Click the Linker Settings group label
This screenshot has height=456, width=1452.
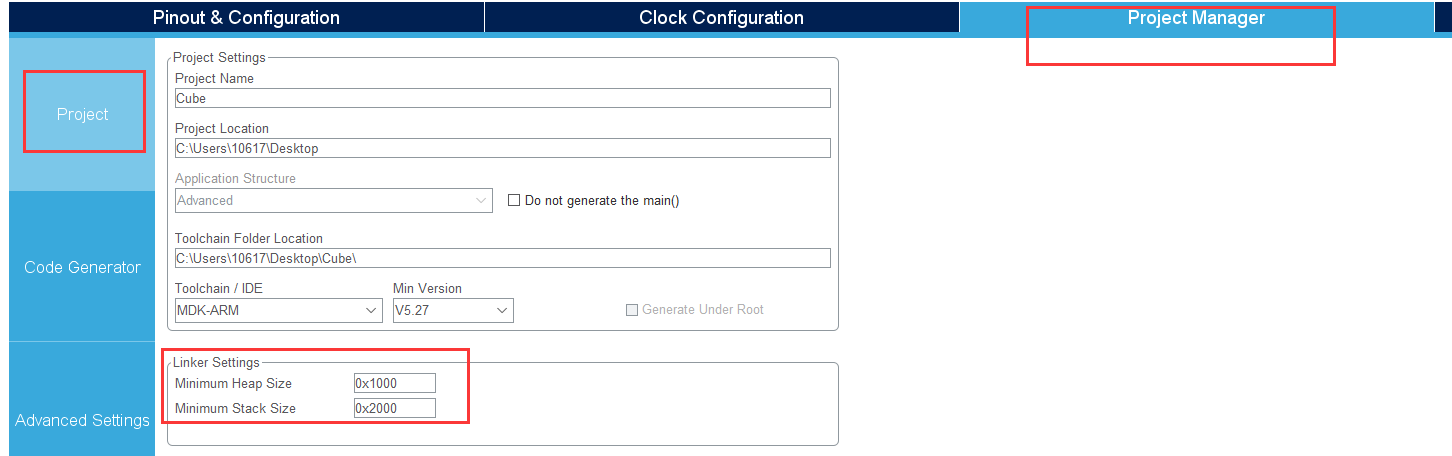[x=216, y=362]
